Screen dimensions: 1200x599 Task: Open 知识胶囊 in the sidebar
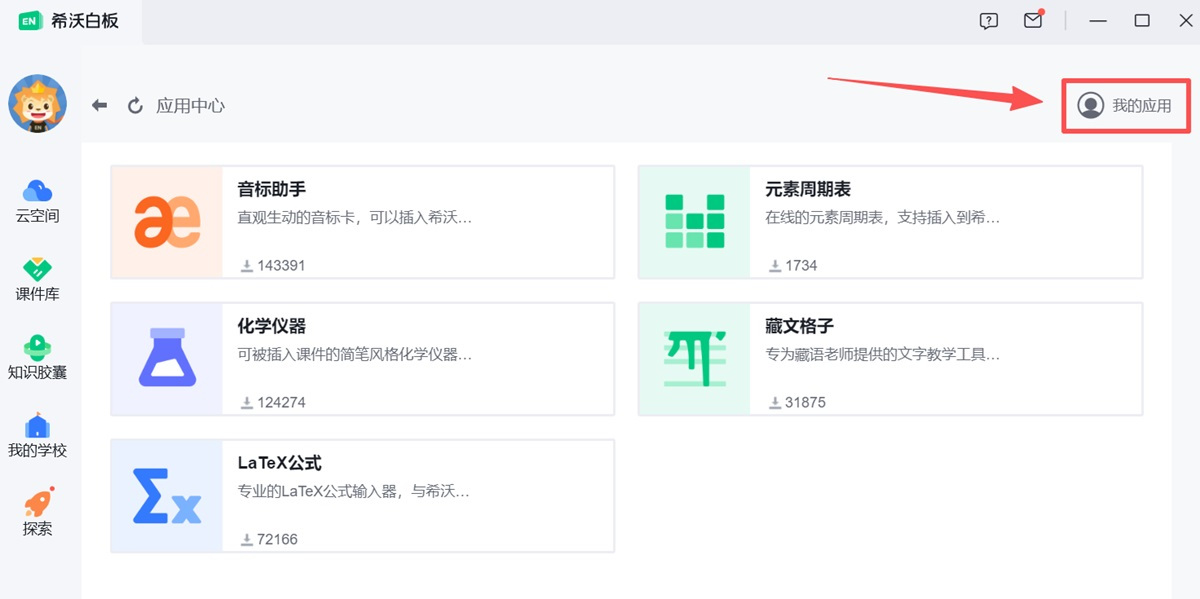point(37,357)
